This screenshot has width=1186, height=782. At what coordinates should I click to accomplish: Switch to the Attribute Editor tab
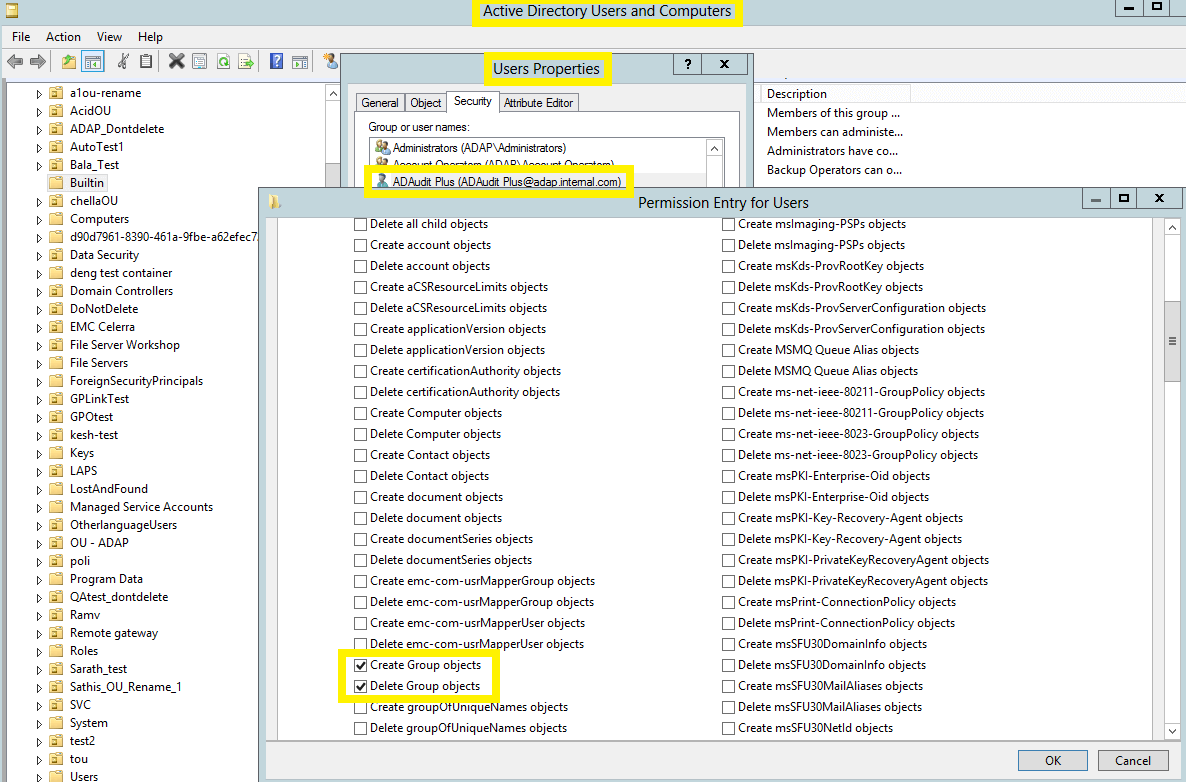(538, 103)
